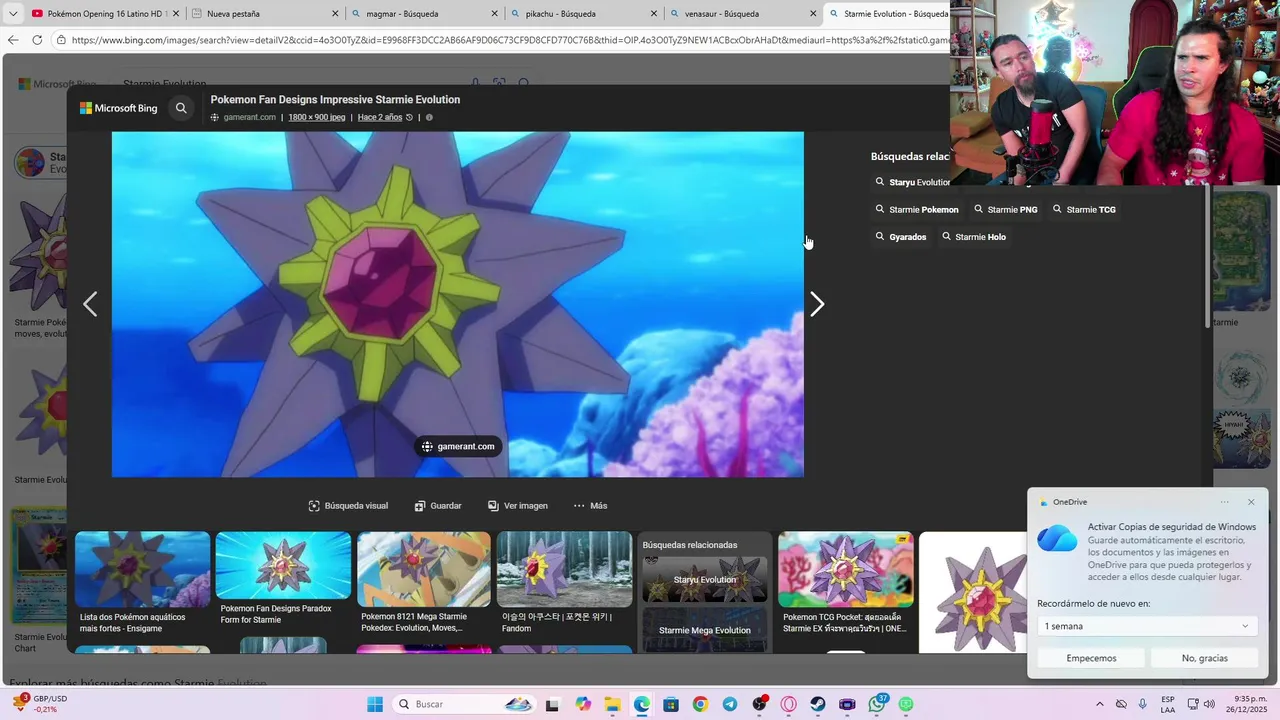Screen dimensions: 1280x720
Task: Open the '1 semana' reminder dropdown in OneDrive
Action: 1147,626
